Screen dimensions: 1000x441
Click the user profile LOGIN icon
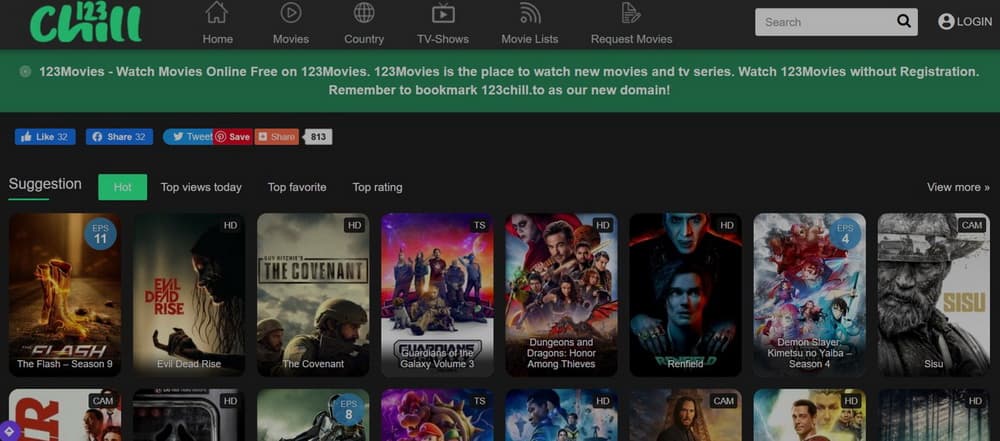pos(946,22)
